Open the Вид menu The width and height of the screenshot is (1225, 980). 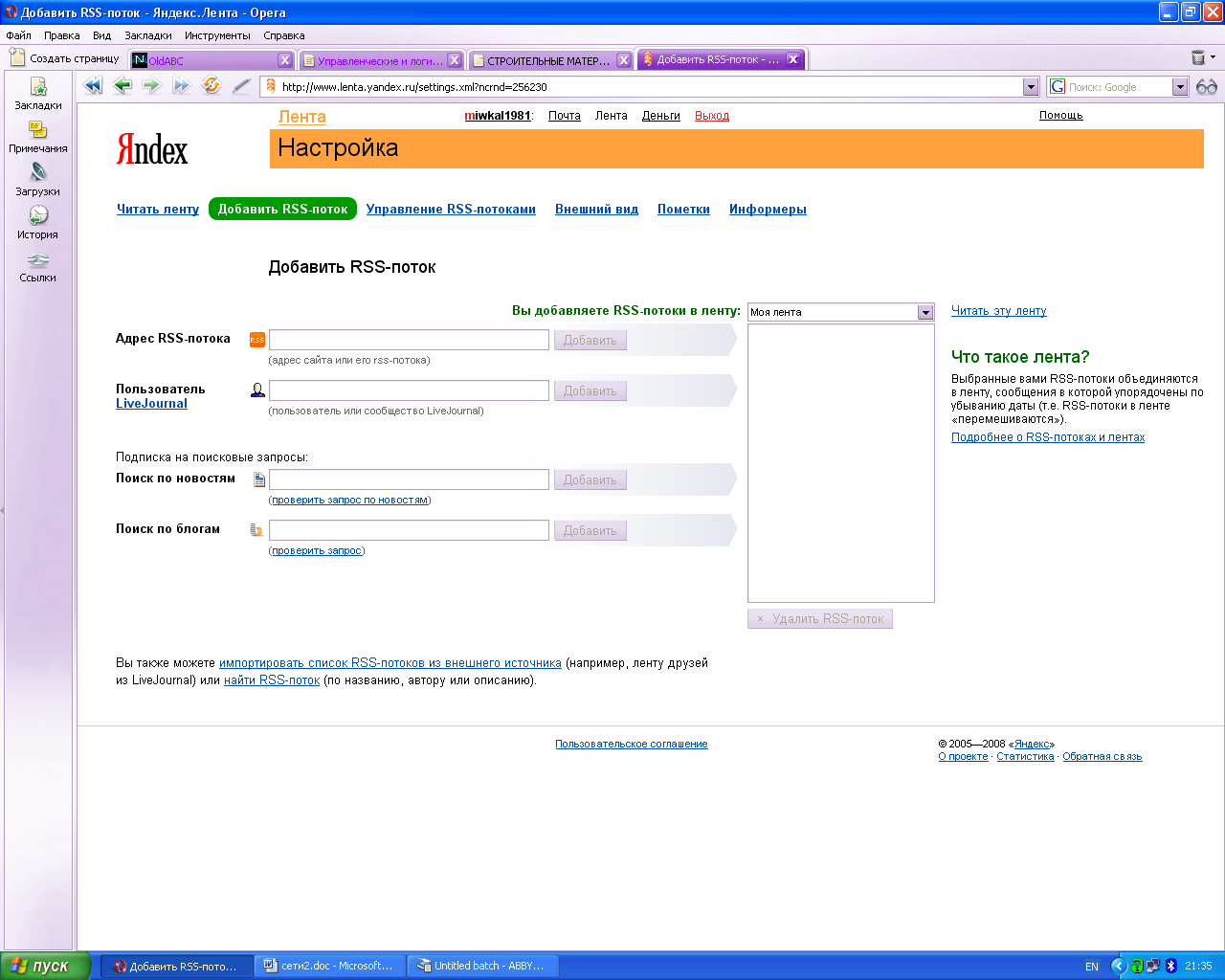click(102, 35)
